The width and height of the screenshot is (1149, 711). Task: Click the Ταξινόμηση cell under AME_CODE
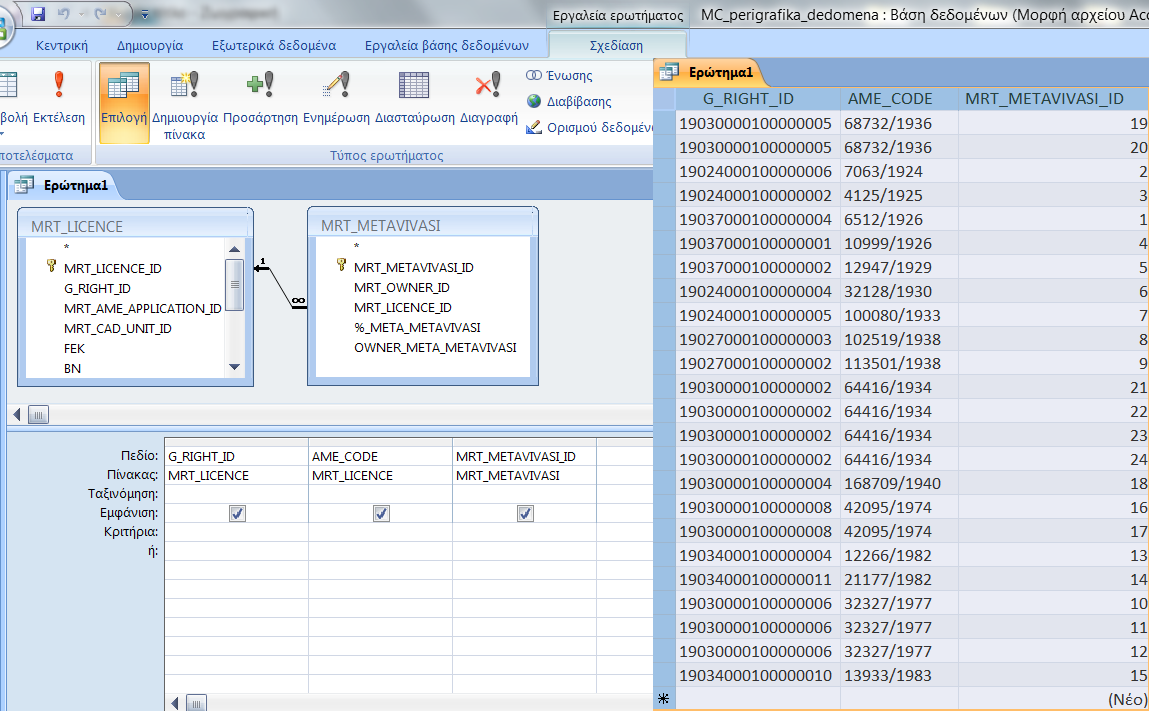[380, 494]
